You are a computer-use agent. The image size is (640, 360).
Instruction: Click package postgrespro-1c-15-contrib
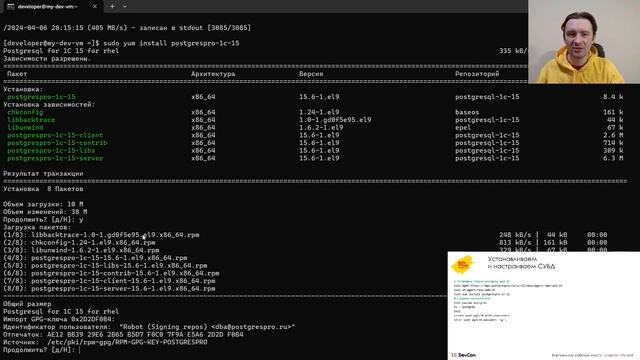point(57,143)
